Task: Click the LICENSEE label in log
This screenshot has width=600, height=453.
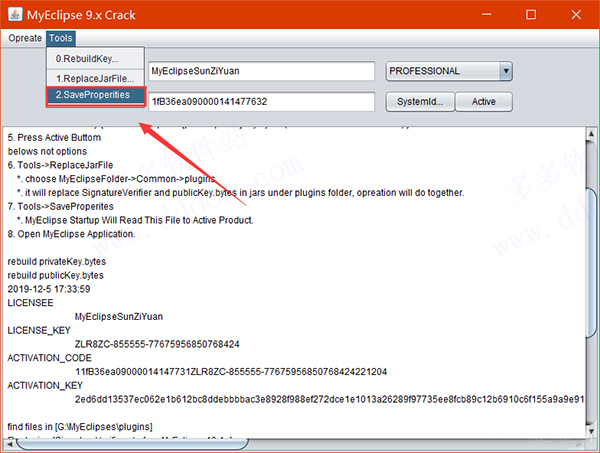Action: click(x=30, y=303)
